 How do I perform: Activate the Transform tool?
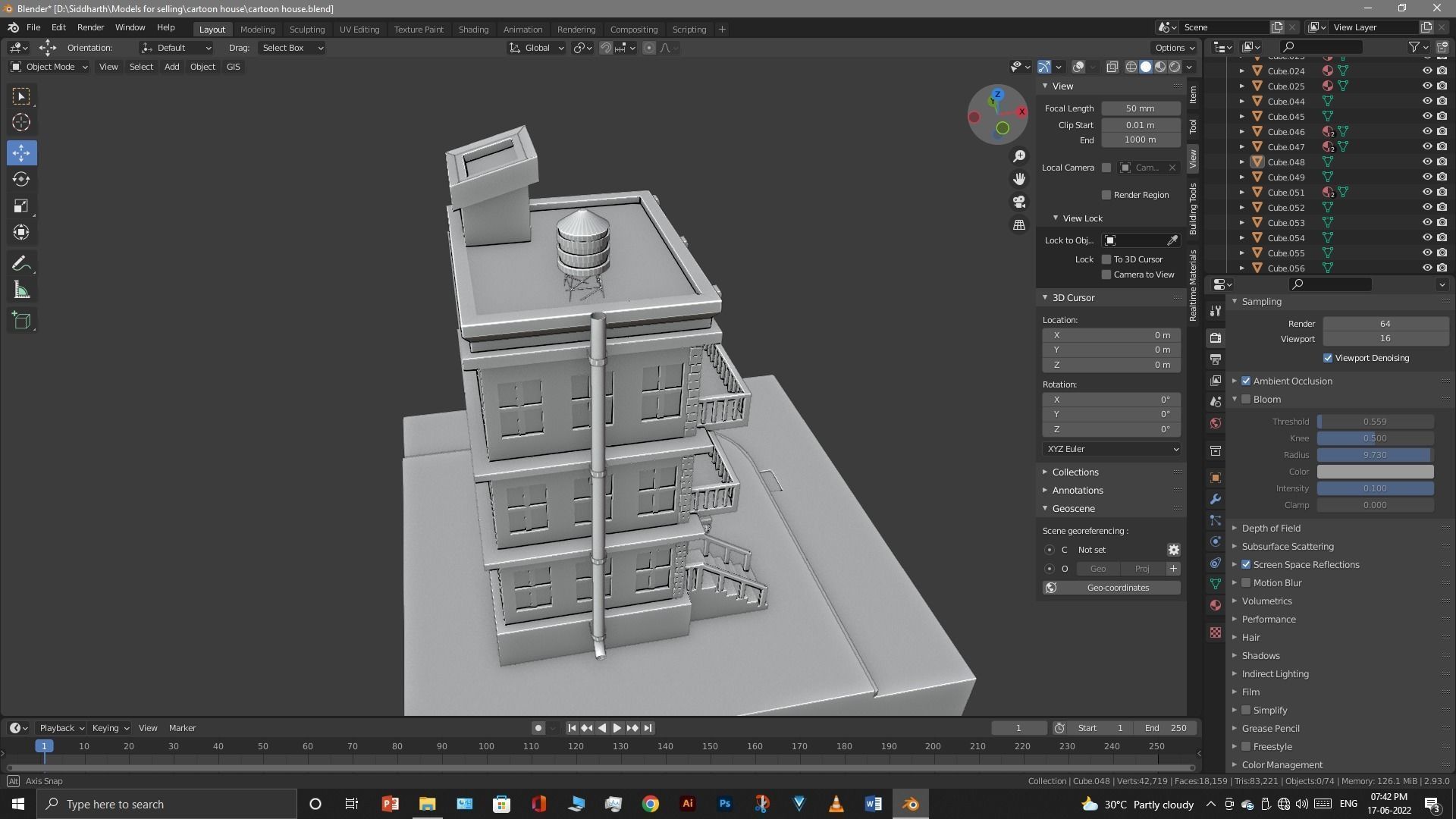[21, 233]
